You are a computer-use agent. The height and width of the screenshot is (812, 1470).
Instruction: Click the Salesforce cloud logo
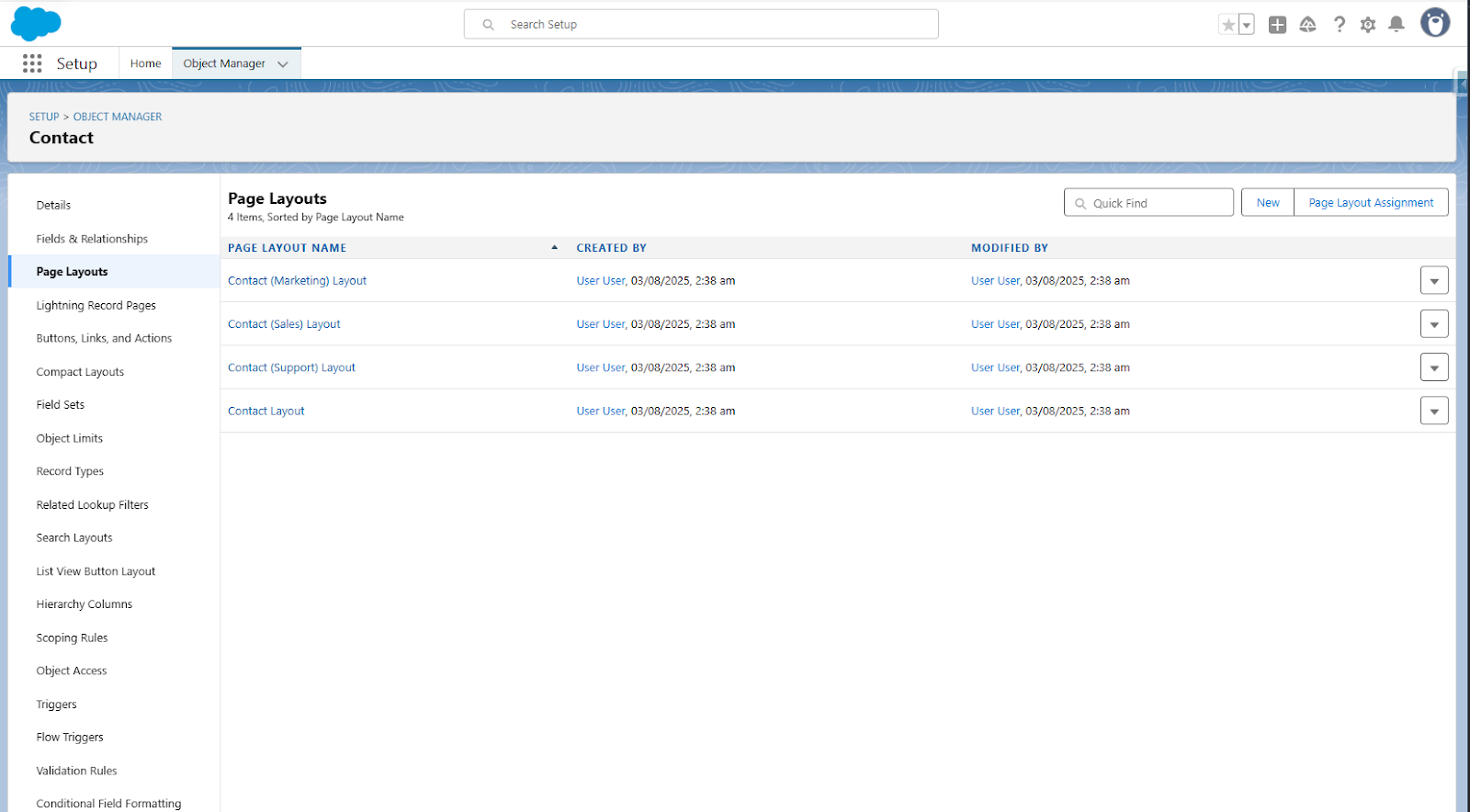pos(36,24)
